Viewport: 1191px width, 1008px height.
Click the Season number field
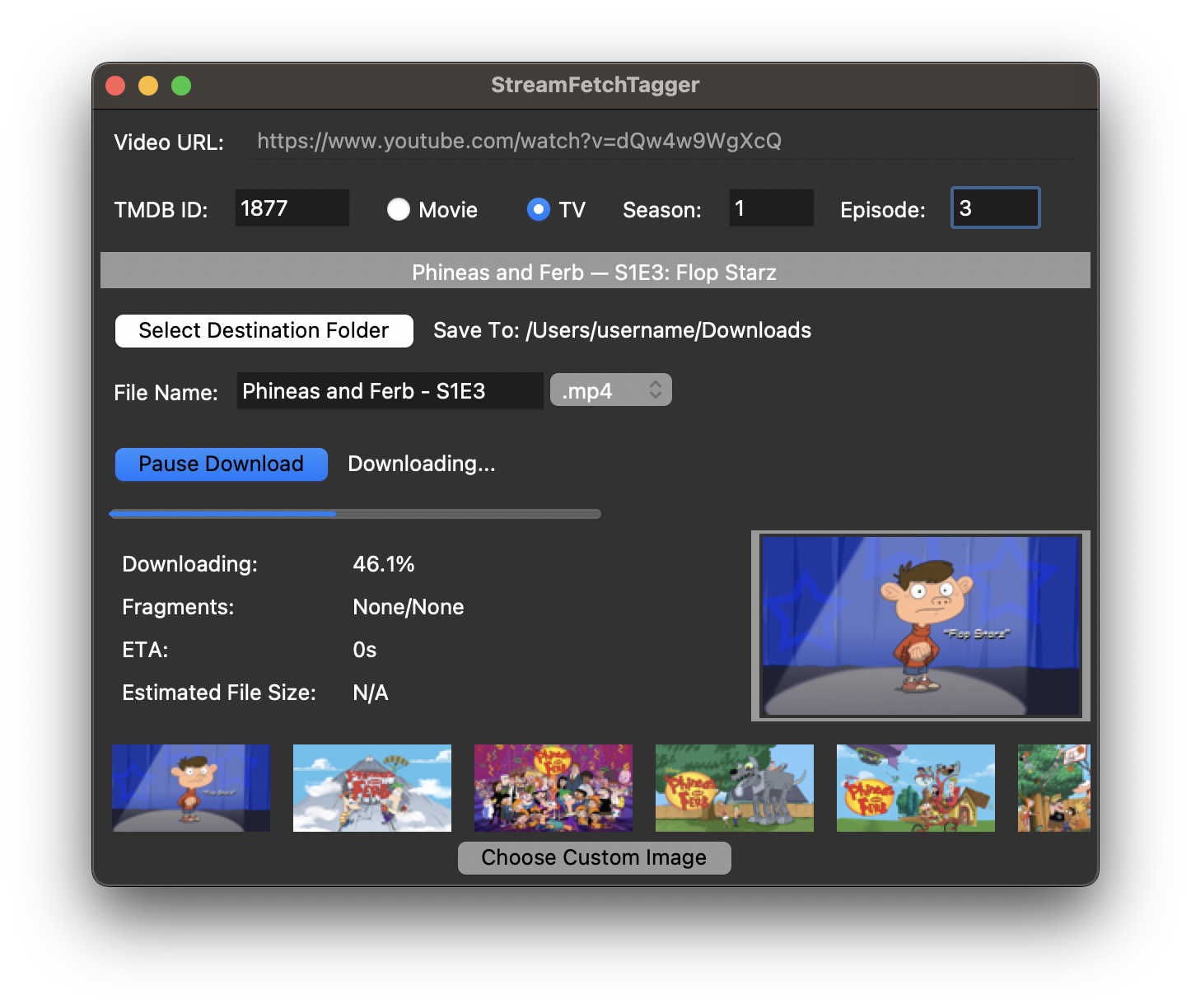click(x=772, y=208)
